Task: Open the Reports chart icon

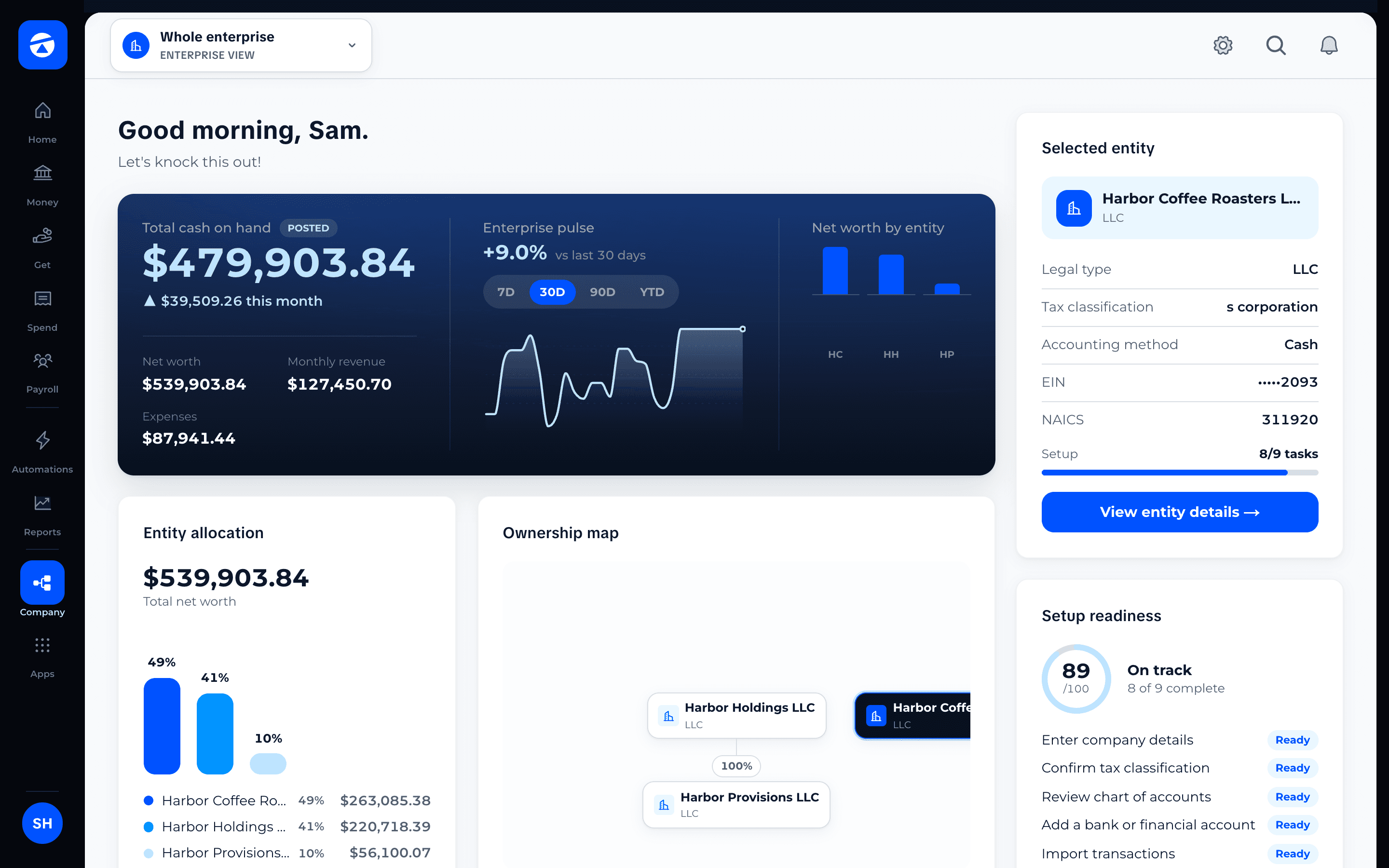Action: 42,503
